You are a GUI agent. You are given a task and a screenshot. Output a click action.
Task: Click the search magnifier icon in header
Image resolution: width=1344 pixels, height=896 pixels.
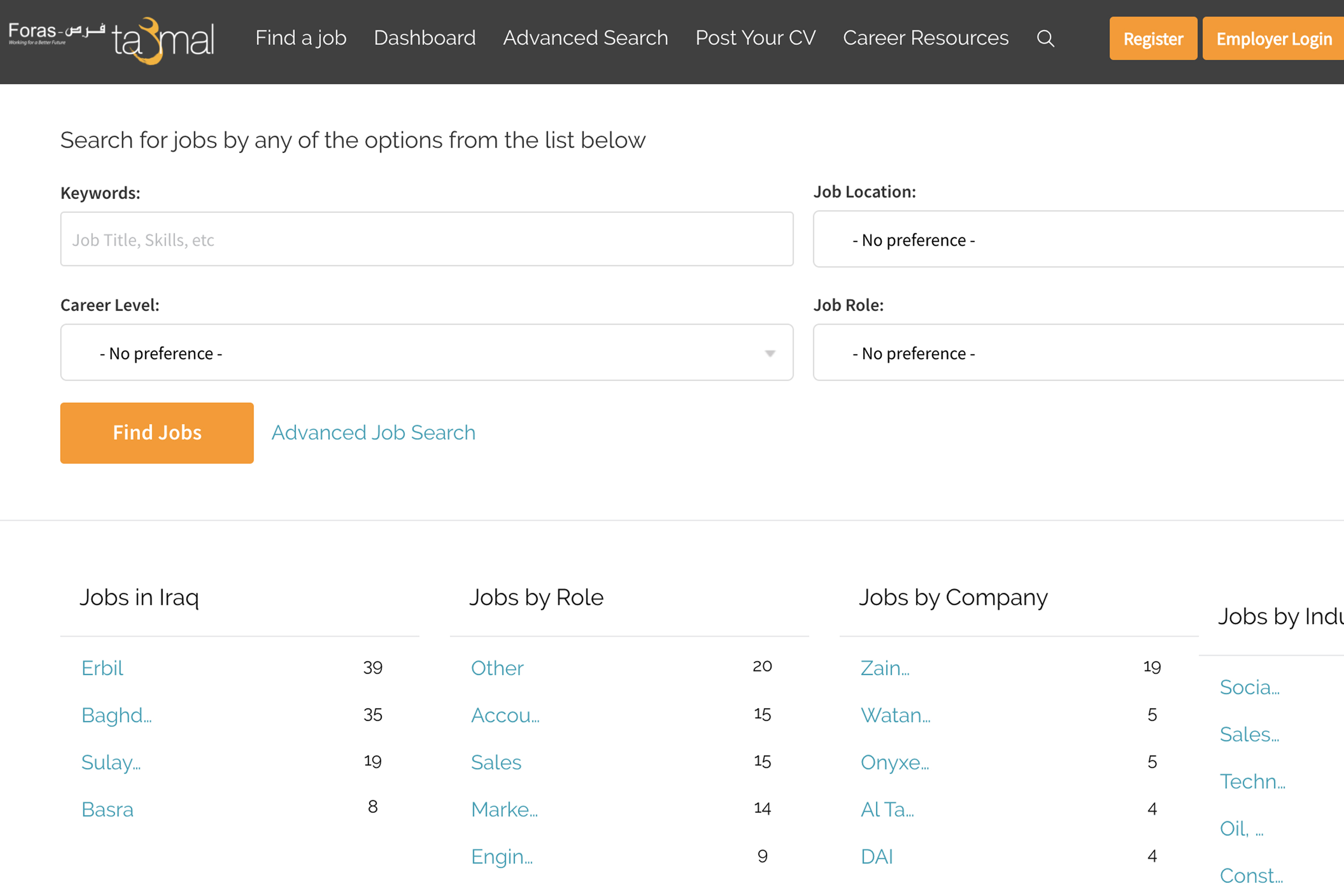coord(1045,38)
